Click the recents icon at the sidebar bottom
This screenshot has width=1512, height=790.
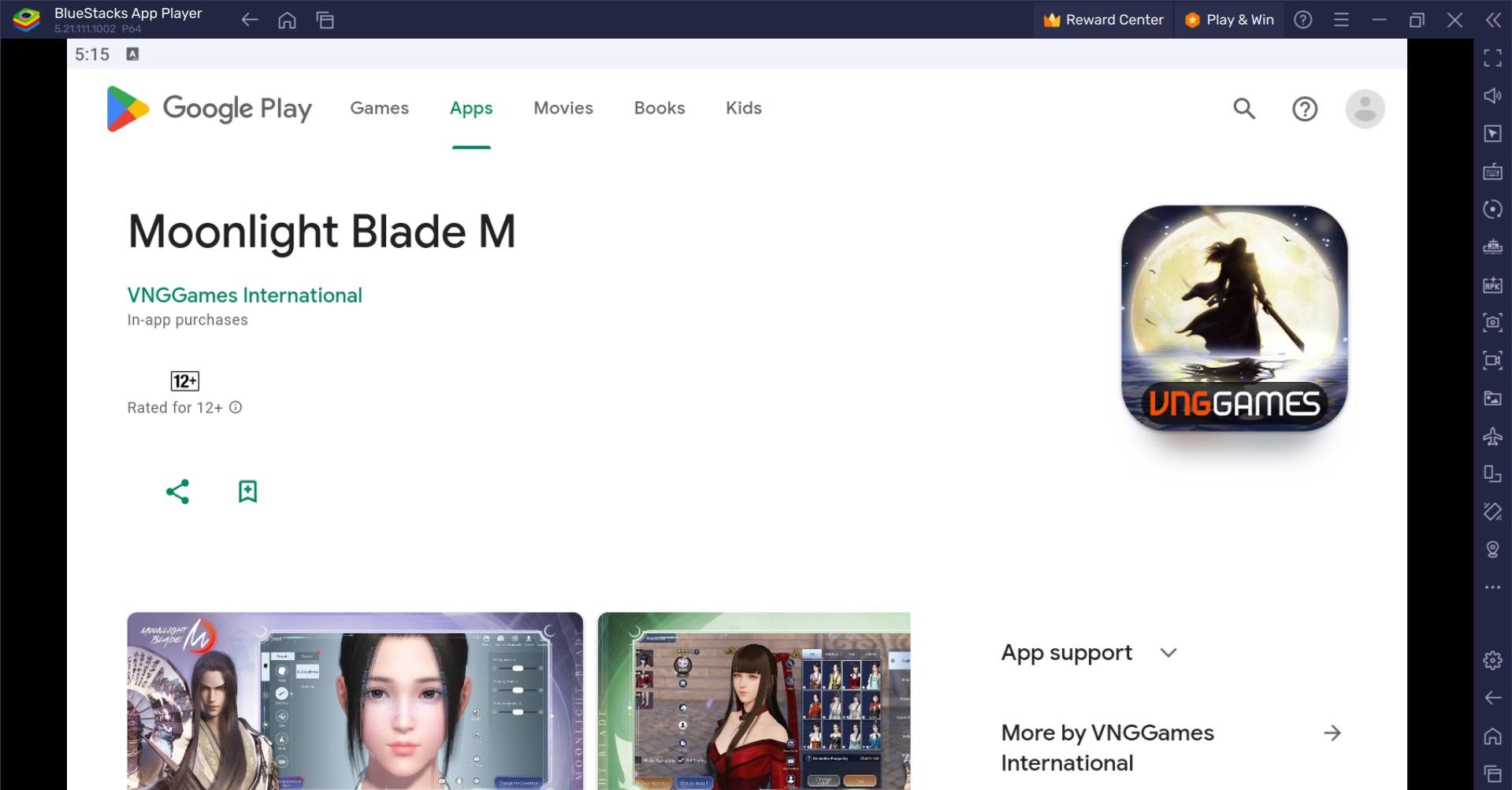pos(1492,773)
